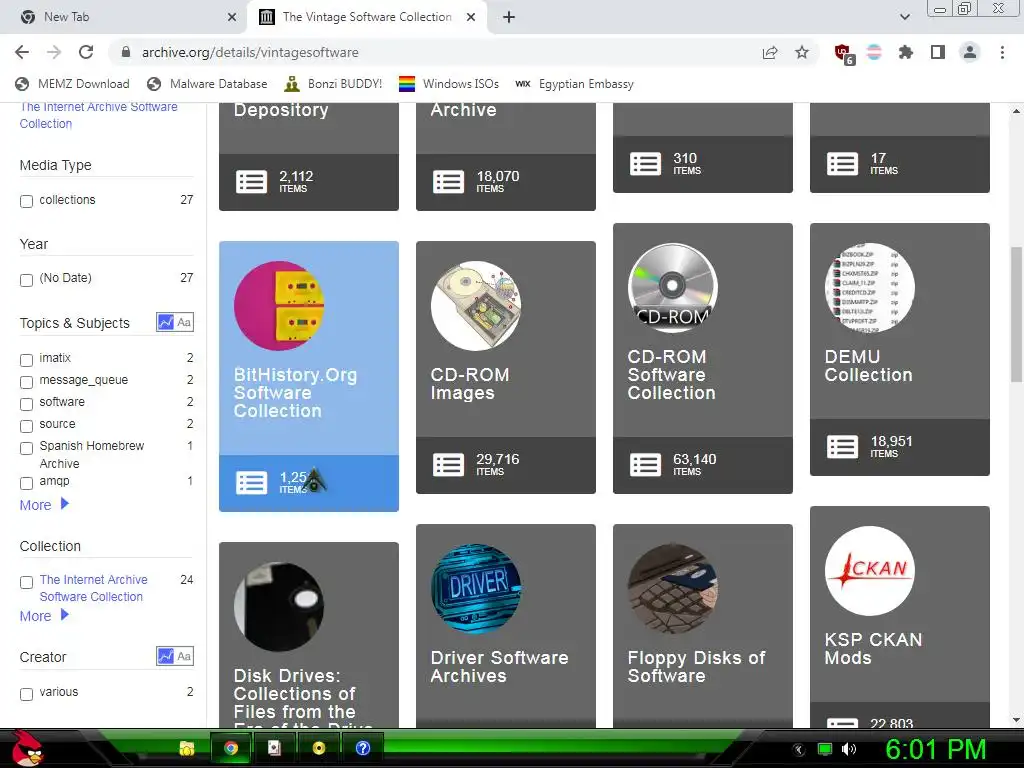Click the DEMU Collection file list image

(870, 287)
